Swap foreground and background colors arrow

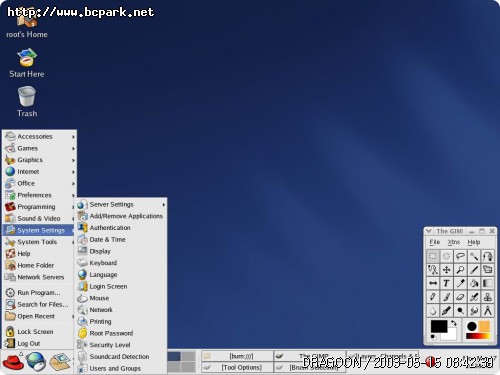pyautogui.click(x=453, y=323)
